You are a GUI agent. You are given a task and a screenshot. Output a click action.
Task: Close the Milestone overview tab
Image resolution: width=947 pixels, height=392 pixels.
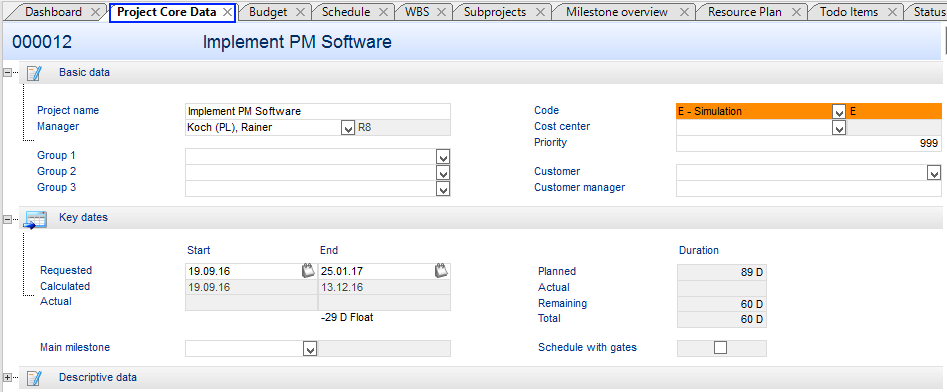pyautogui.click(x=684, y=12)
